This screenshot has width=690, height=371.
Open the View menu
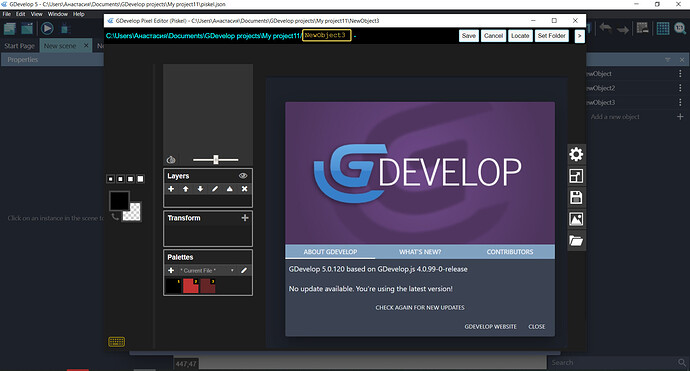pyautogui.click(x=37, y=14)
